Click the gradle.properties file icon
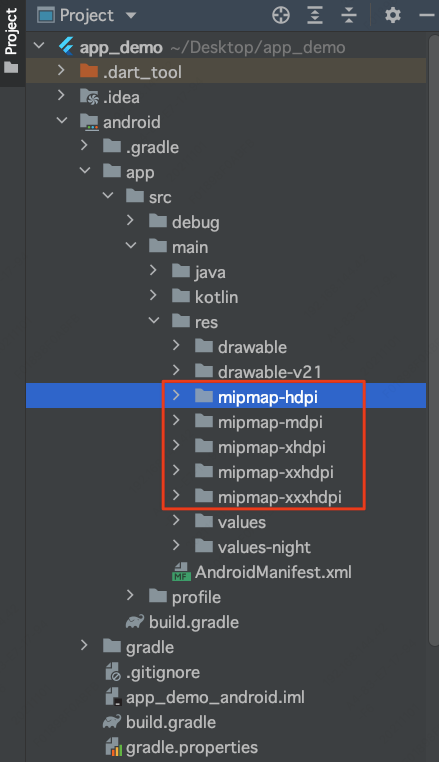This screenshot has height=762, width=439. point(114,747)
